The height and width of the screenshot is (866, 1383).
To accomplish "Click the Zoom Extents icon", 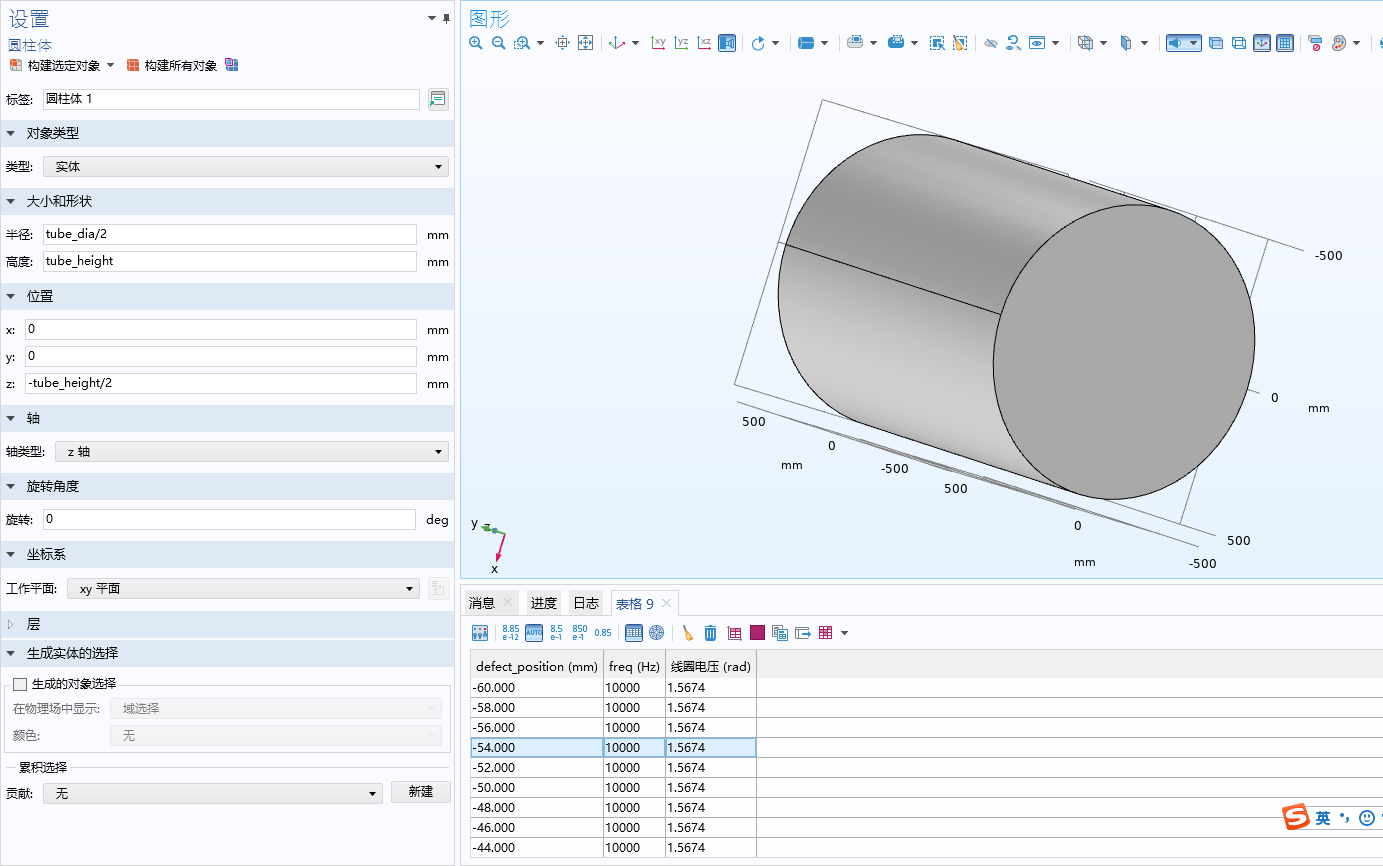I will click(x=586, y=43).
